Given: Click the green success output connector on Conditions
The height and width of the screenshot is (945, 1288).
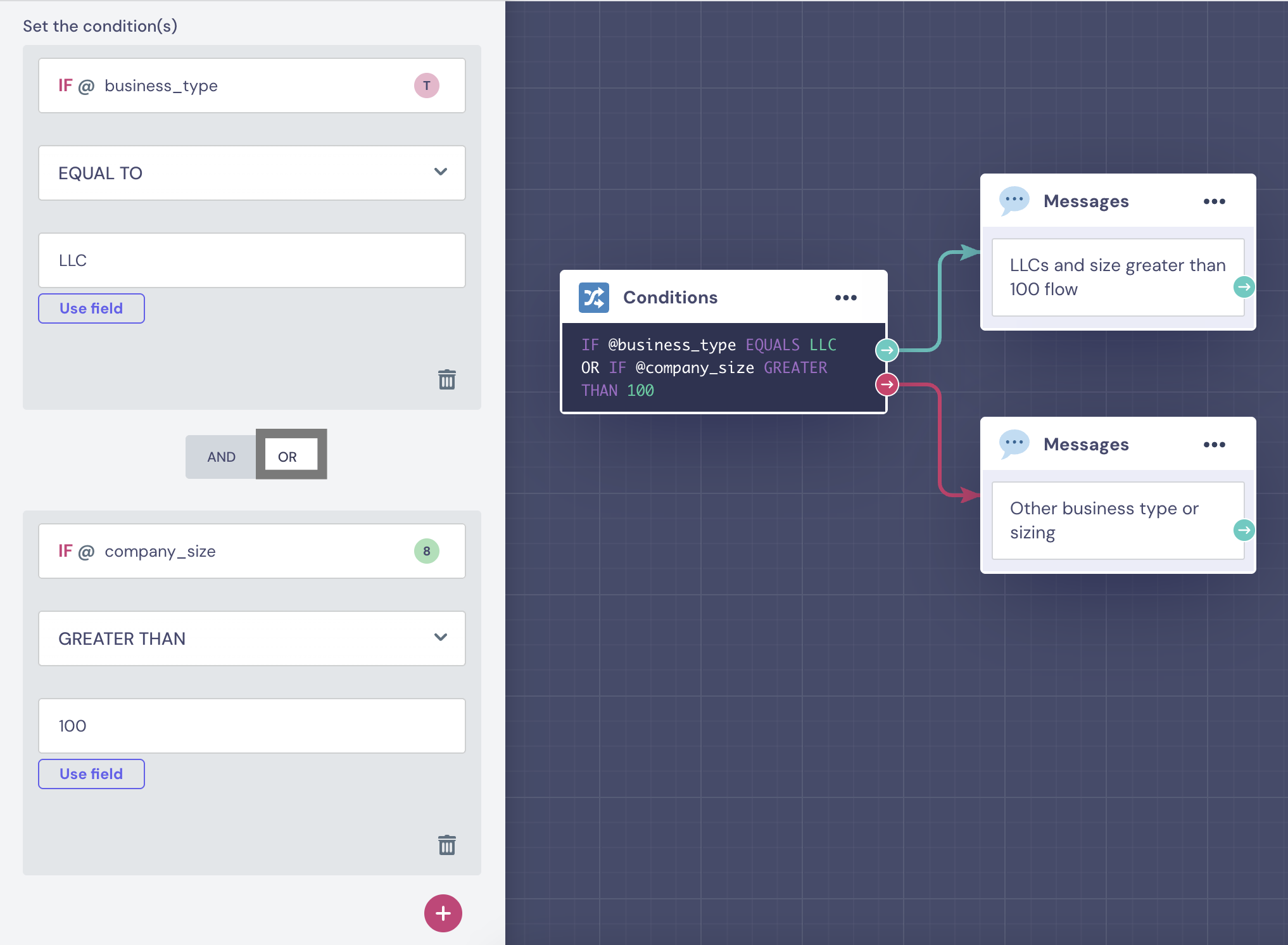Looking at the screenshot, I should [x=887, y=350].
